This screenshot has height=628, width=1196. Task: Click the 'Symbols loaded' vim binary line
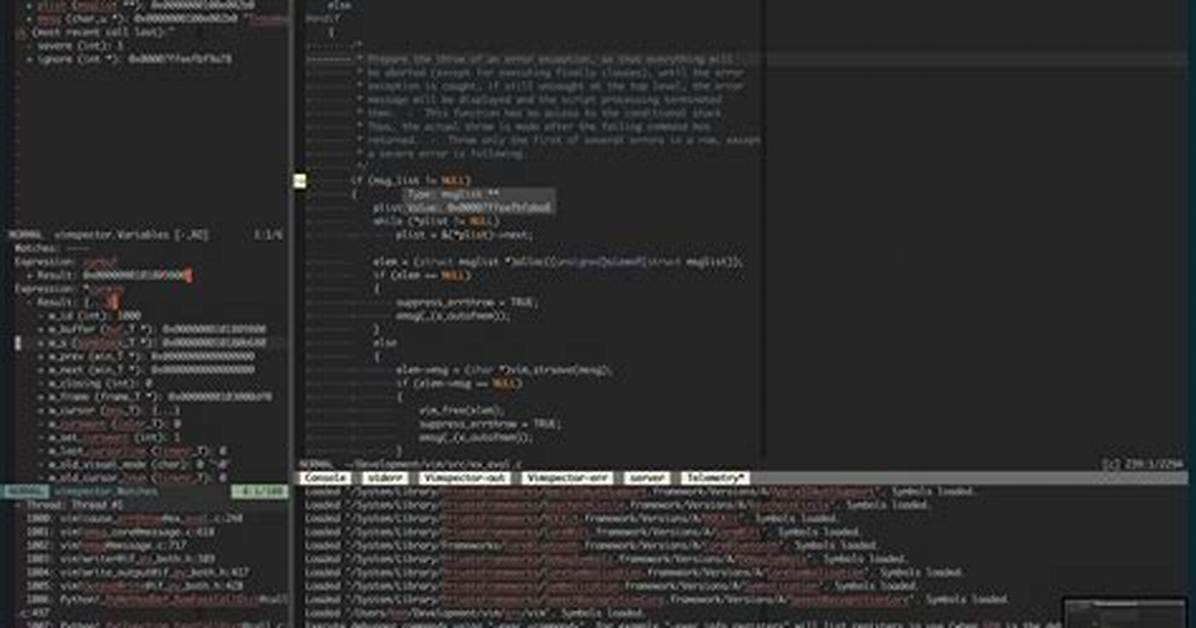tap(474, 614)
